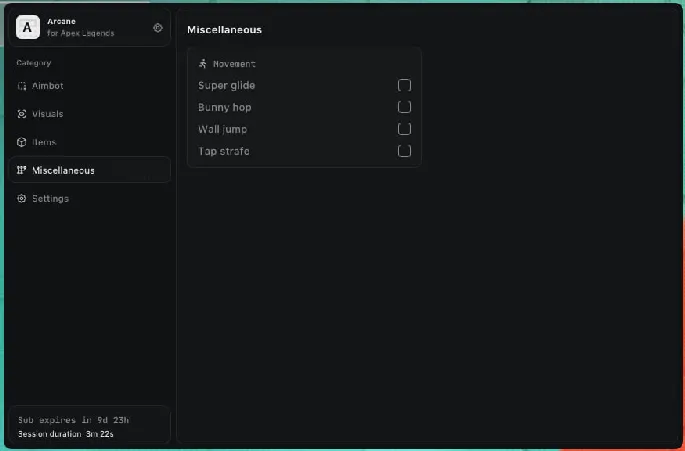The image size is (685, 451).
Task: Select the Miscellaneous sidebar entry
Action: click(x=63, y=170)
